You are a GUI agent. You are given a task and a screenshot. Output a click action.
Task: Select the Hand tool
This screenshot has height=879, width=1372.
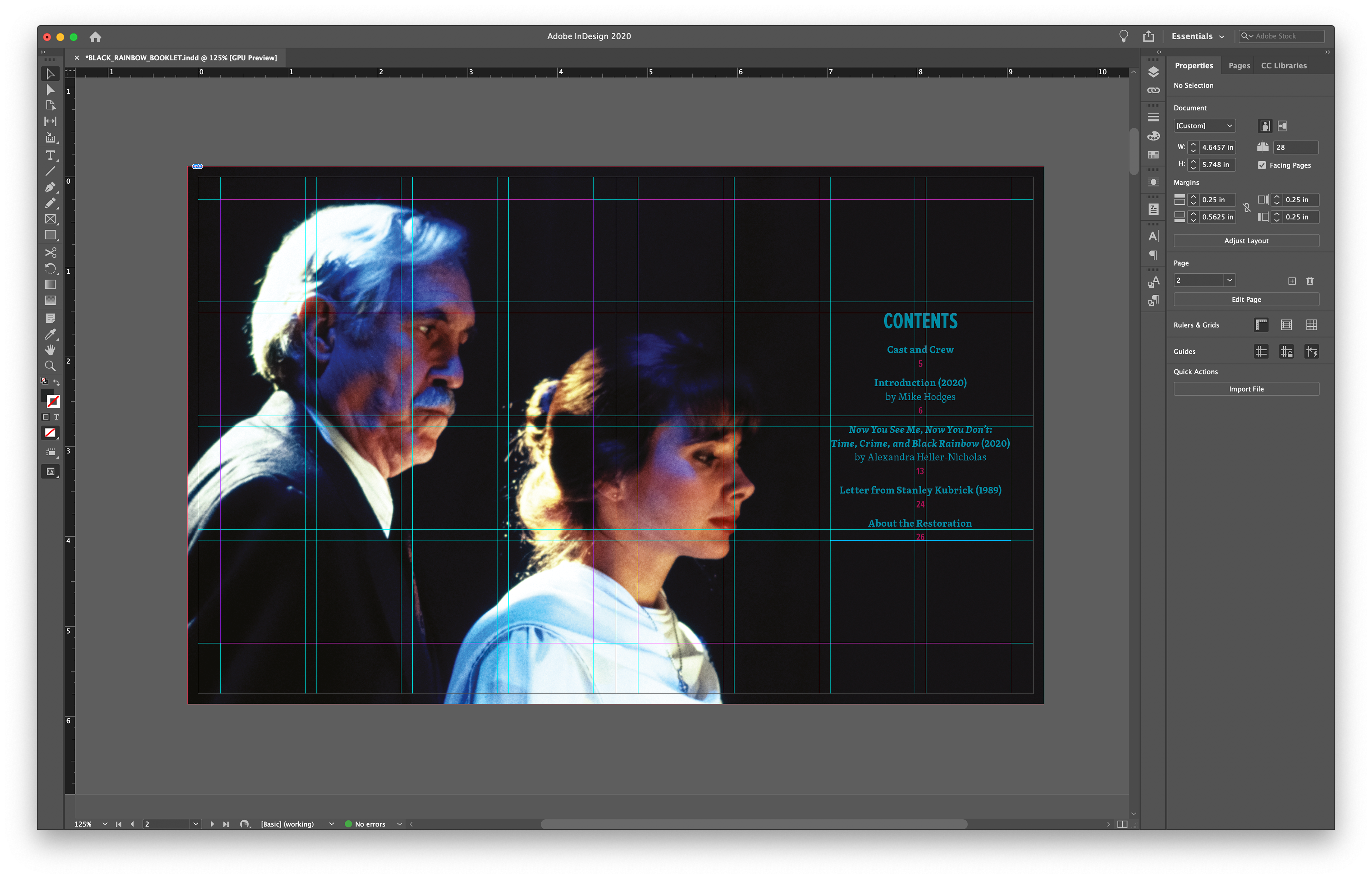pyautogui.click(x=50, y=350)
